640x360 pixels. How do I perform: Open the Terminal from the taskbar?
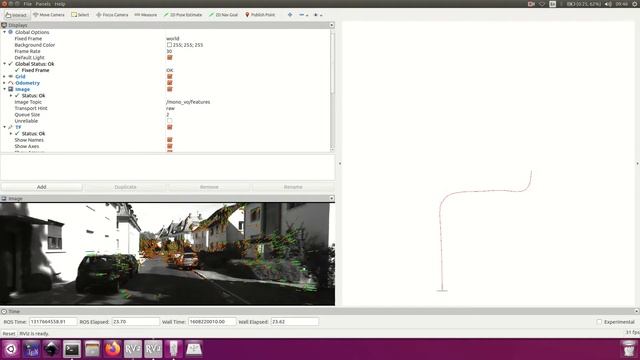[72, 349]
